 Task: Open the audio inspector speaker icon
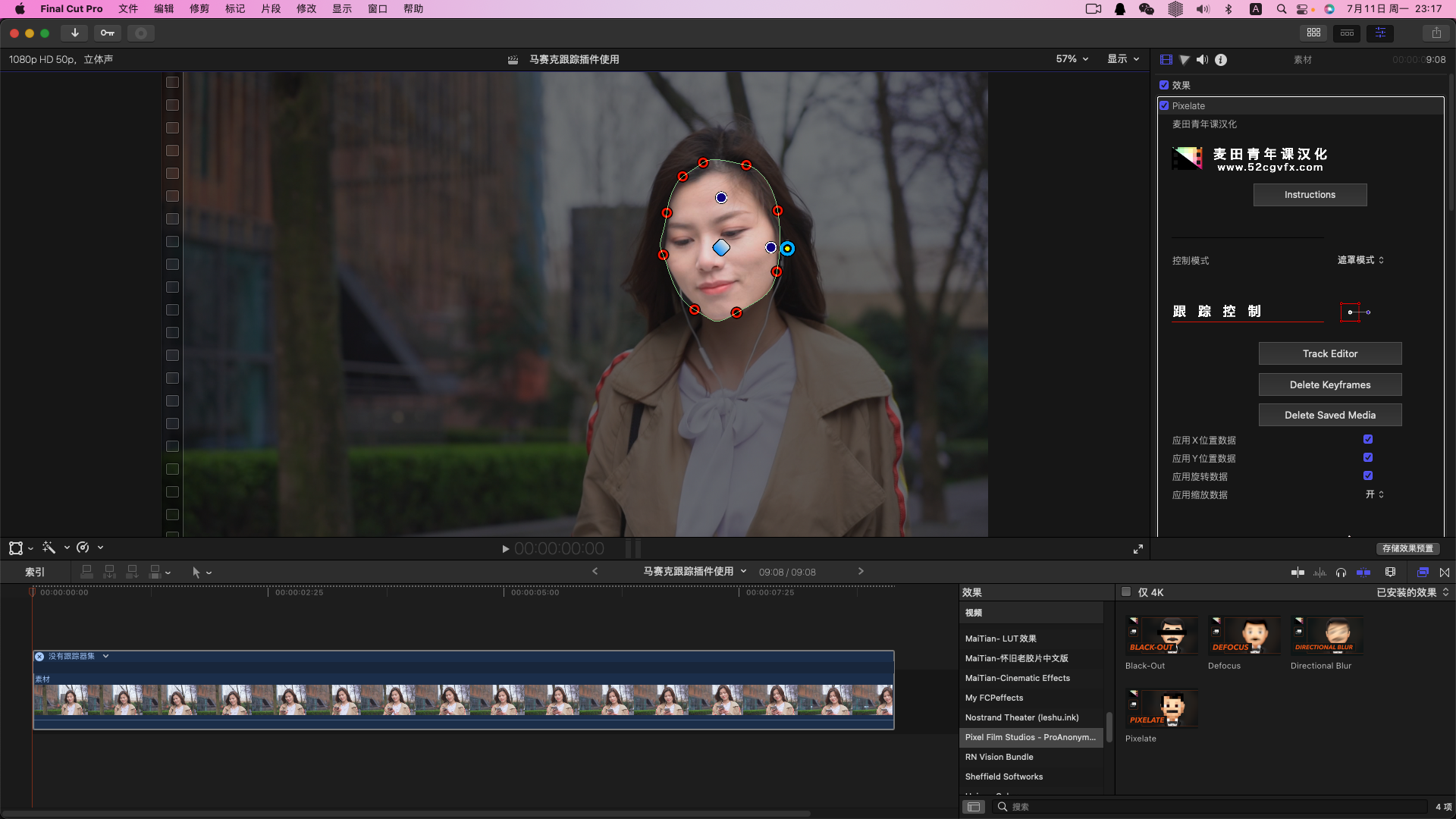pyautogui.click(x=1203, y=59)
